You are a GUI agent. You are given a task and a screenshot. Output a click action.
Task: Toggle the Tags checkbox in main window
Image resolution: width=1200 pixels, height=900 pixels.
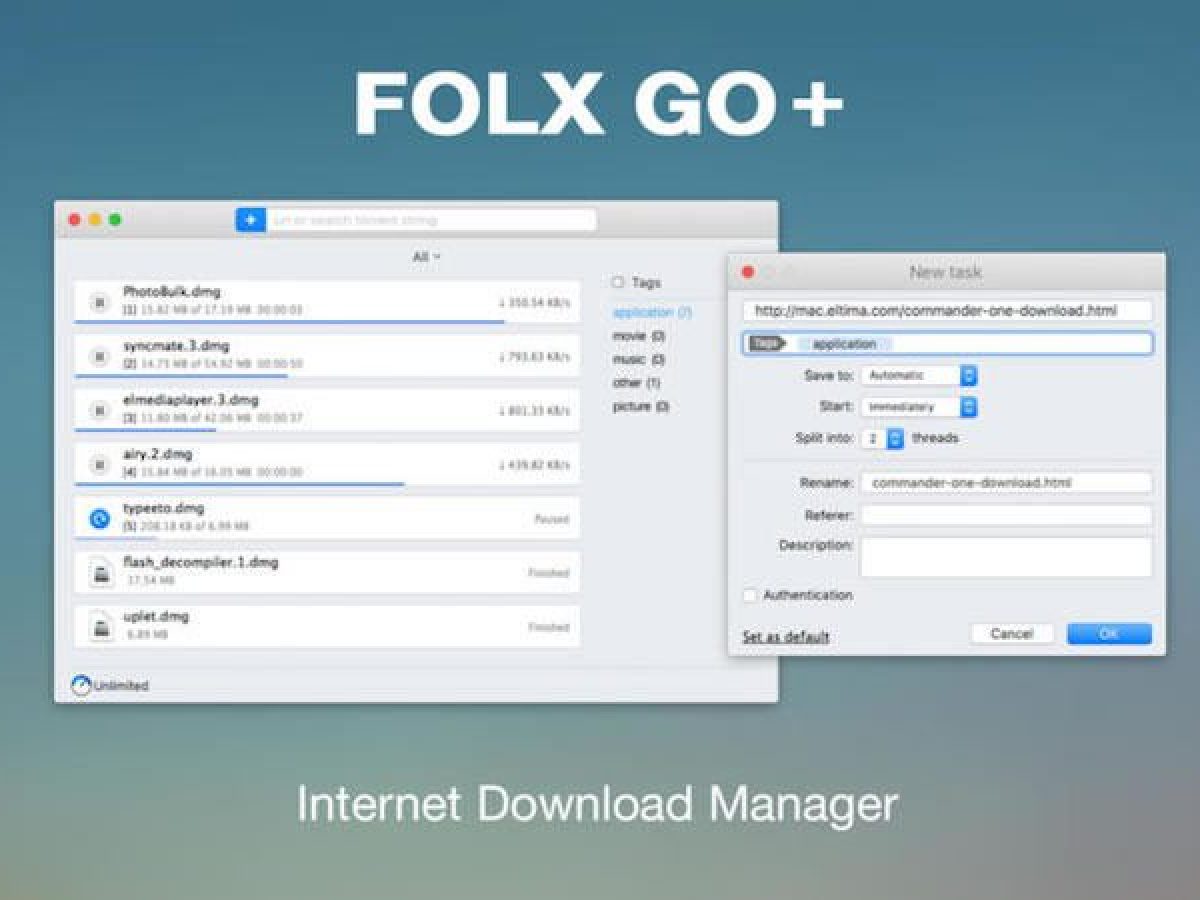(x=618, y=283)
